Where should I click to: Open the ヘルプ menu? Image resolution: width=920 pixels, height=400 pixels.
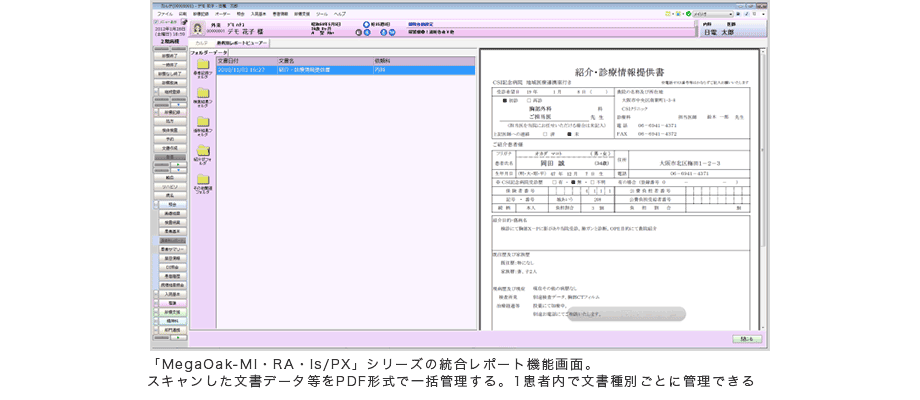pyautogui.click(x=340, y=14)
